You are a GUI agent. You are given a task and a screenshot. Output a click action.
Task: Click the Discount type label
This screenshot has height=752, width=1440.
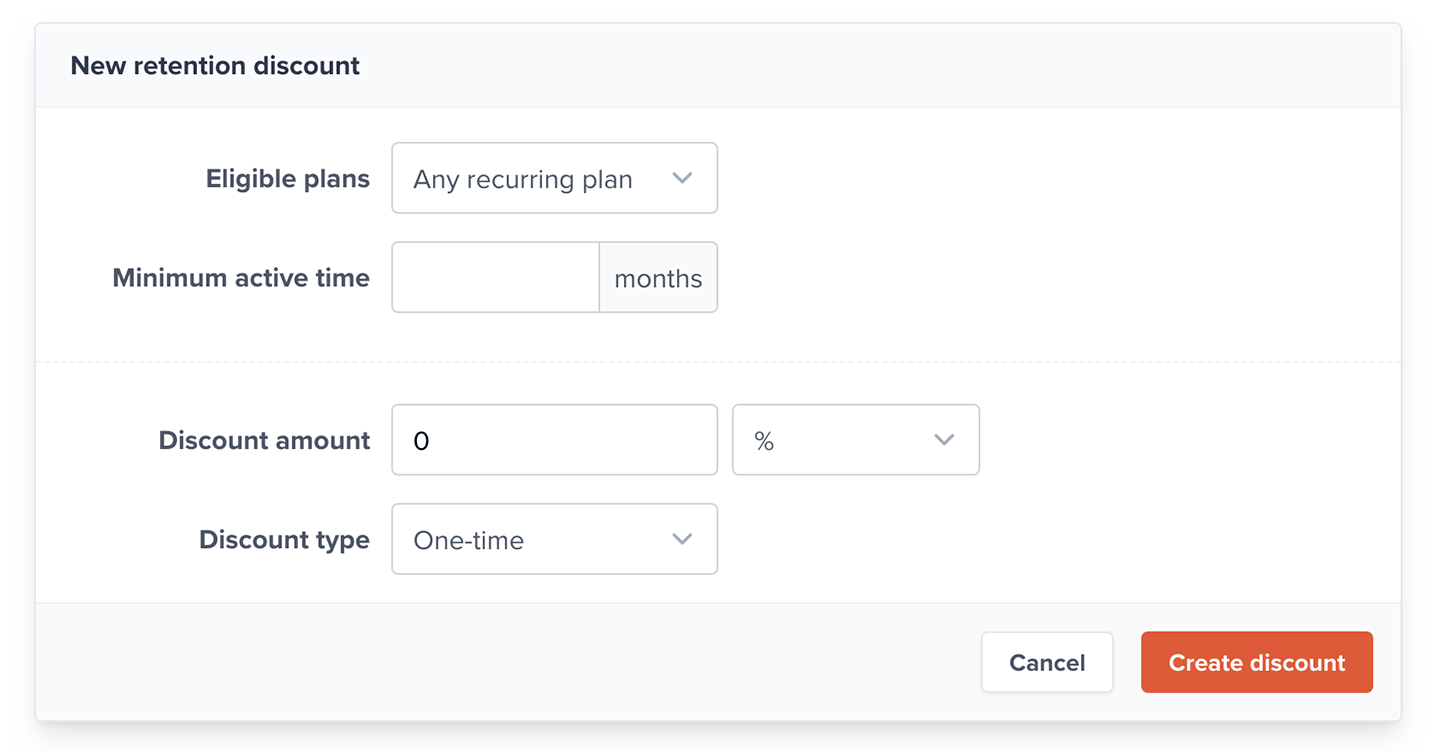pos(284,540)
